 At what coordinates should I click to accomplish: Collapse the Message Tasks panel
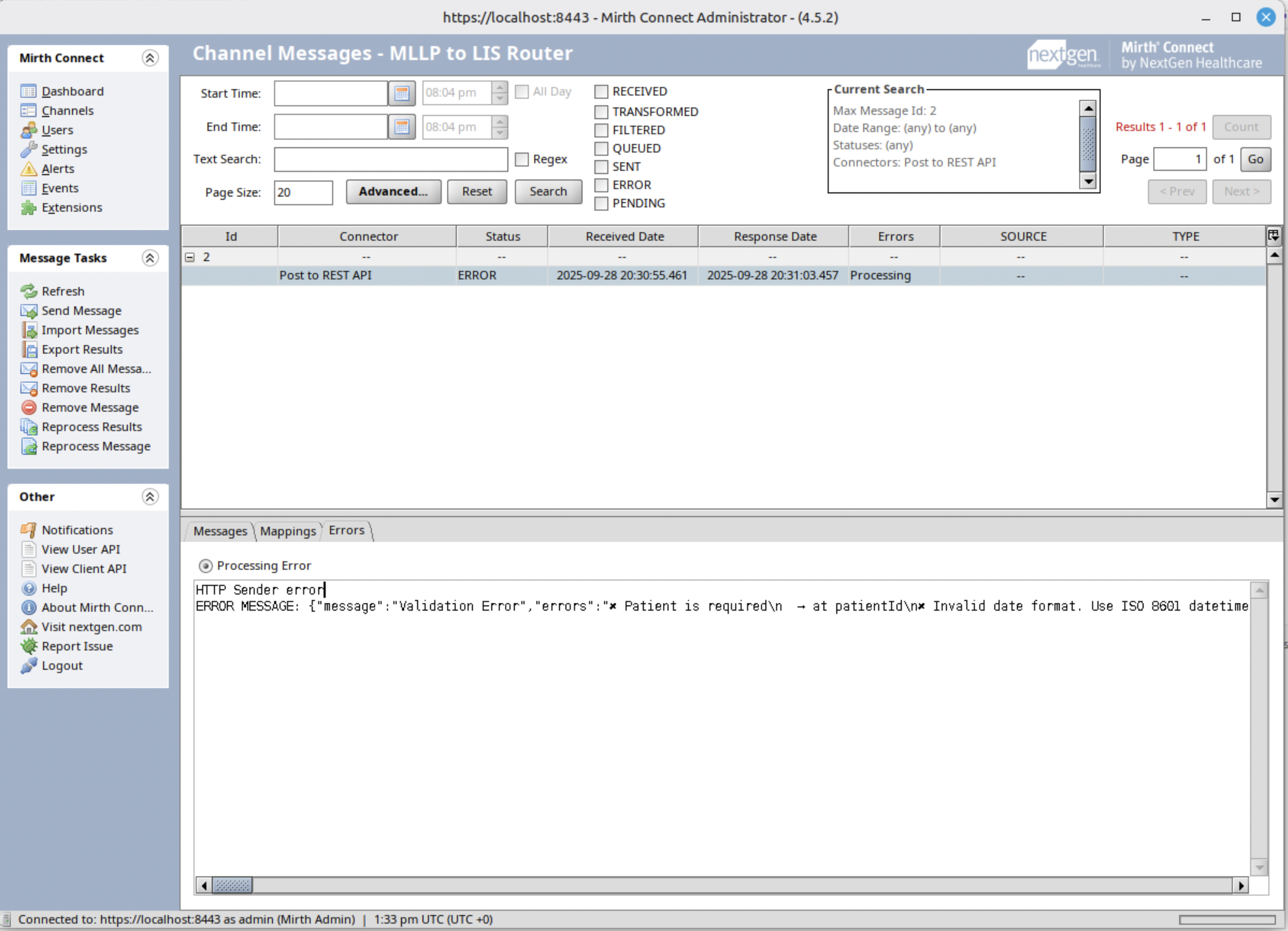tap(150, 258)
